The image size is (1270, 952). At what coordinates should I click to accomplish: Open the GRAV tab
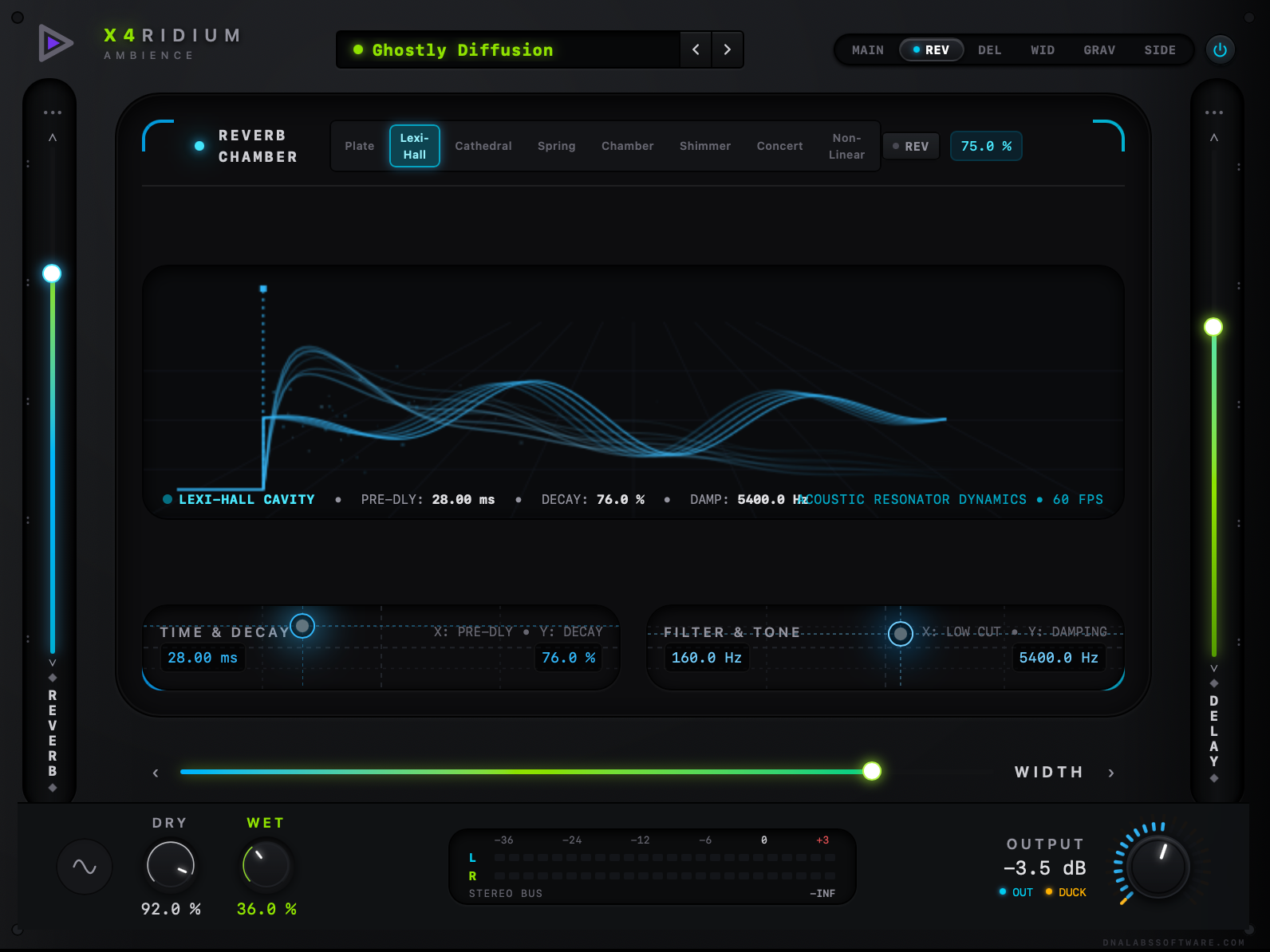(1099, 50)
